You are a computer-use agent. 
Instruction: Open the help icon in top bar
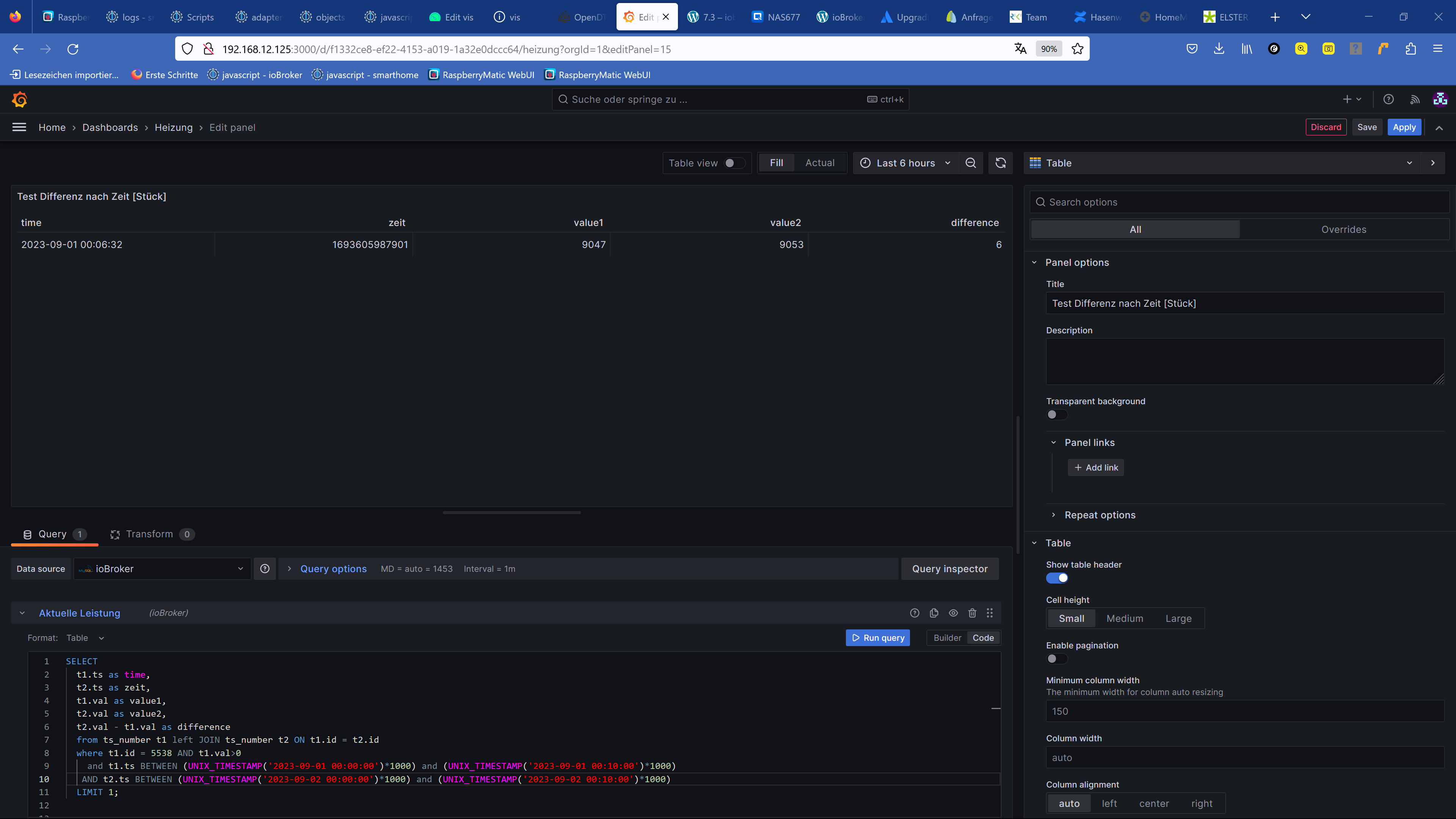[1388, 99]
